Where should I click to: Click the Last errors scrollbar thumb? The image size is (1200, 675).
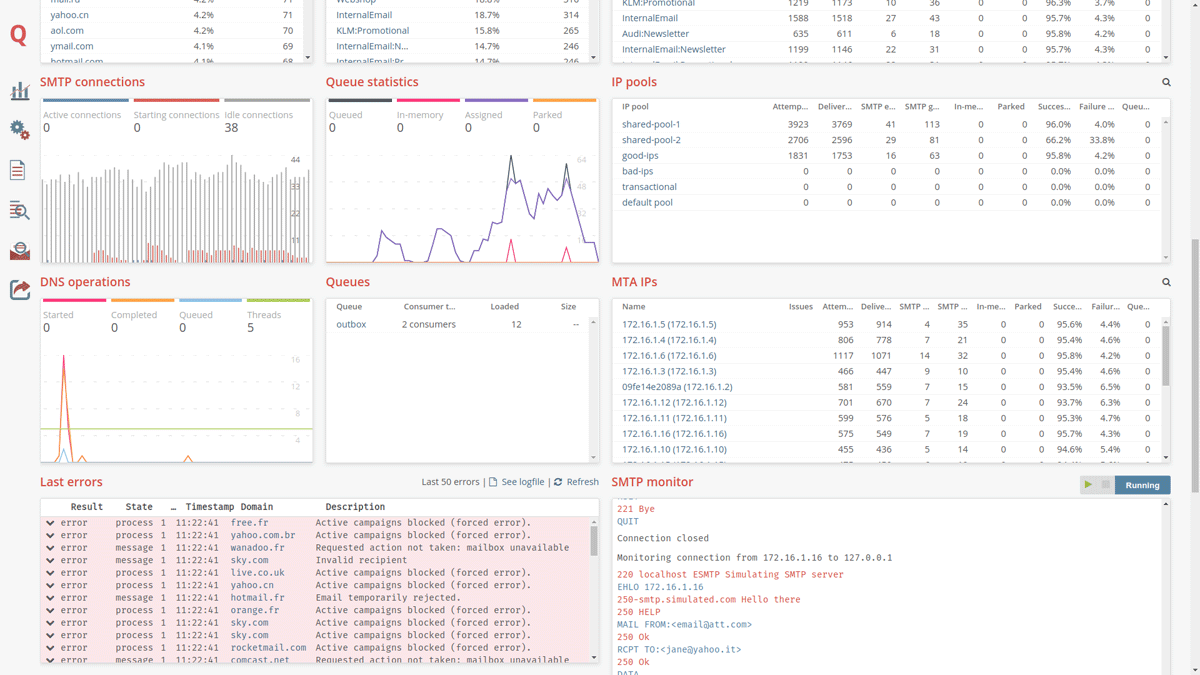(594, 541)
